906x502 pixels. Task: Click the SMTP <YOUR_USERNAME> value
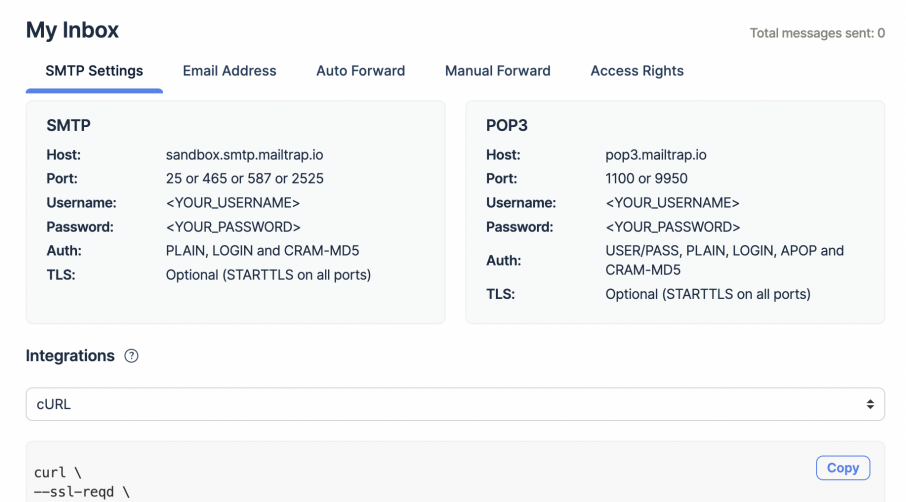[x=232, y=203]
